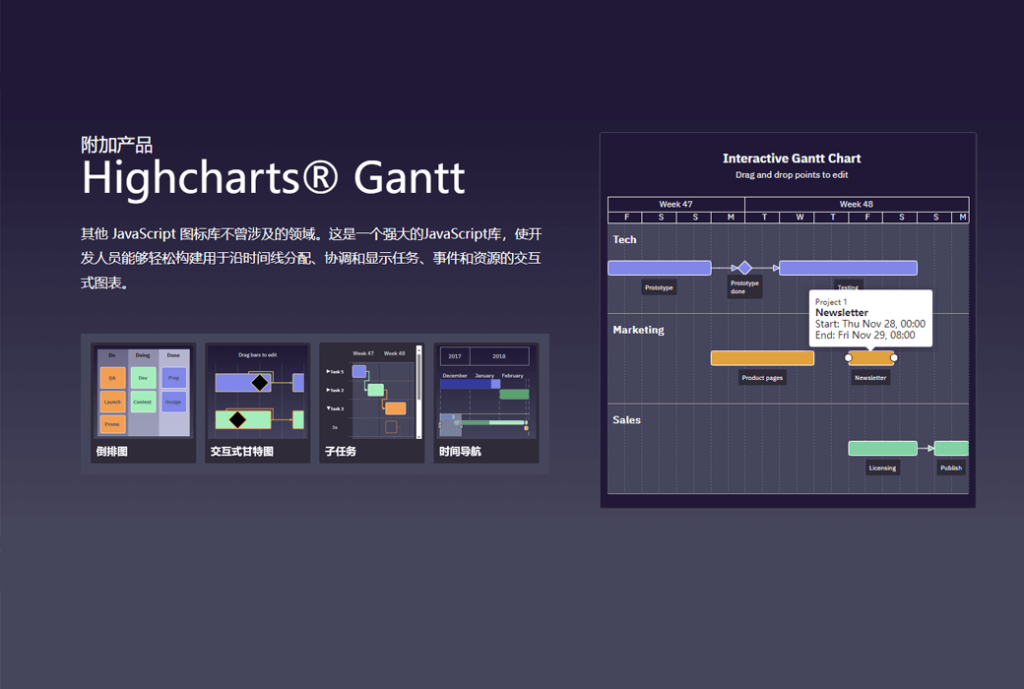This screenshot has width=1024, height=689.
Task: Click the Week 48 header cell
Action: click(x=856, y=204)
